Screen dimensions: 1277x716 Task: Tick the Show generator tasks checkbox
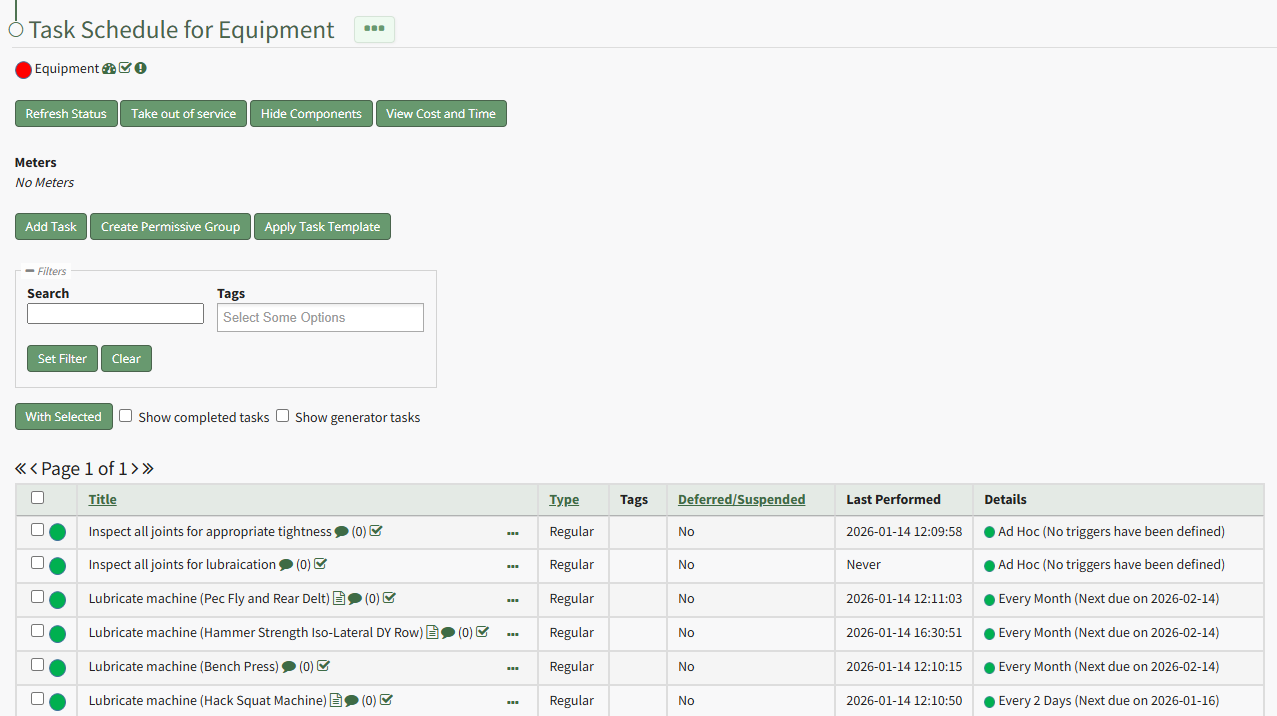click(283, 416)
